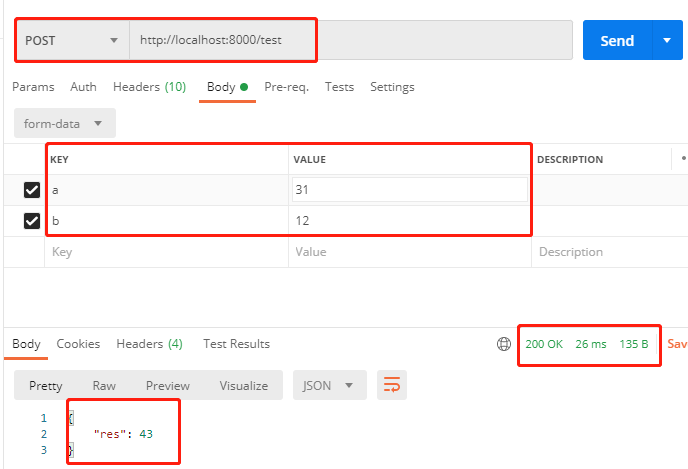Viewport: 688px width, 469px height.
Task: Click the 200 OK status text
Action: point(544,344)
